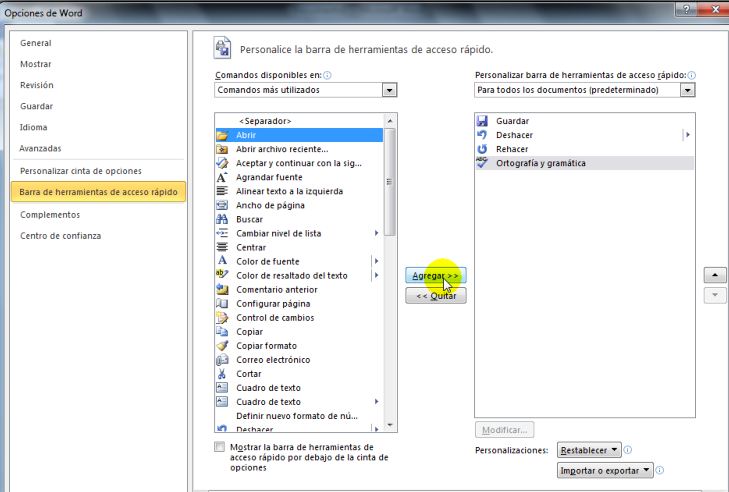The image size is (729, 492).
Task: Click the Aceptar y continuar icon
Action: [222, 163]
